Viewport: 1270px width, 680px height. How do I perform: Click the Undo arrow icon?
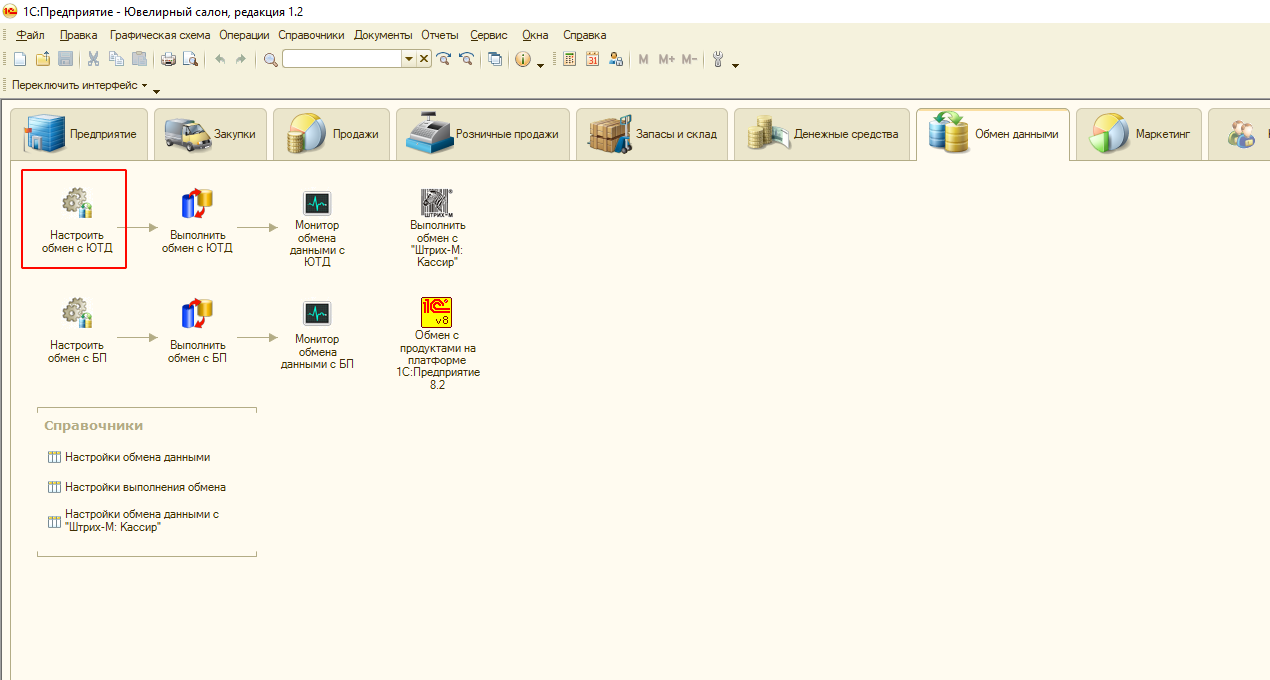pos(219,60)
